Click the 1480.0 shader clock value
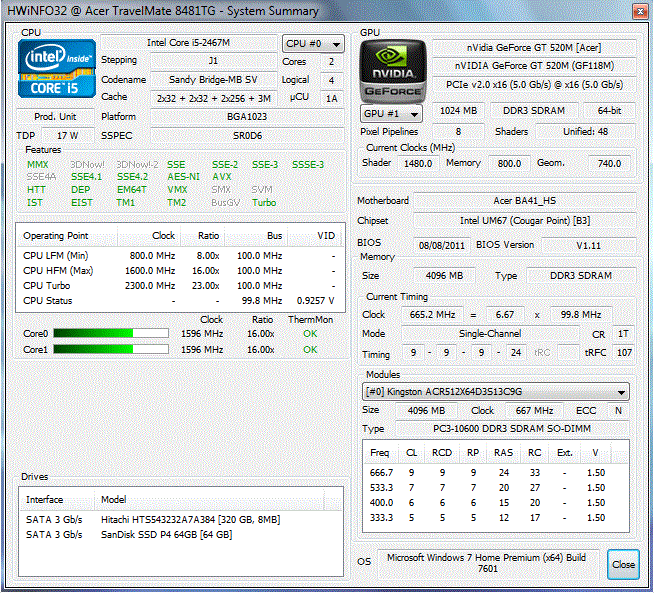 pos(418,163)
